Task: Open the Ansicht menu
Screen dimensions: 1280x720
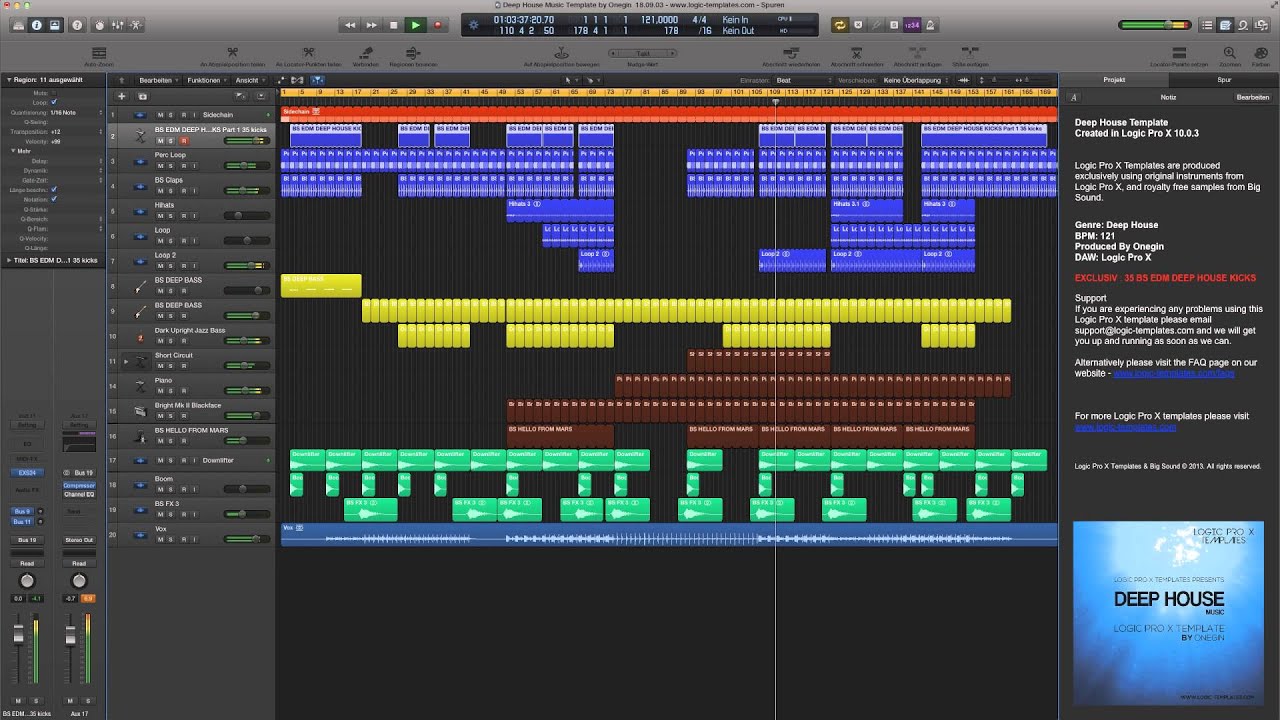Action: (x=250, y=80)
